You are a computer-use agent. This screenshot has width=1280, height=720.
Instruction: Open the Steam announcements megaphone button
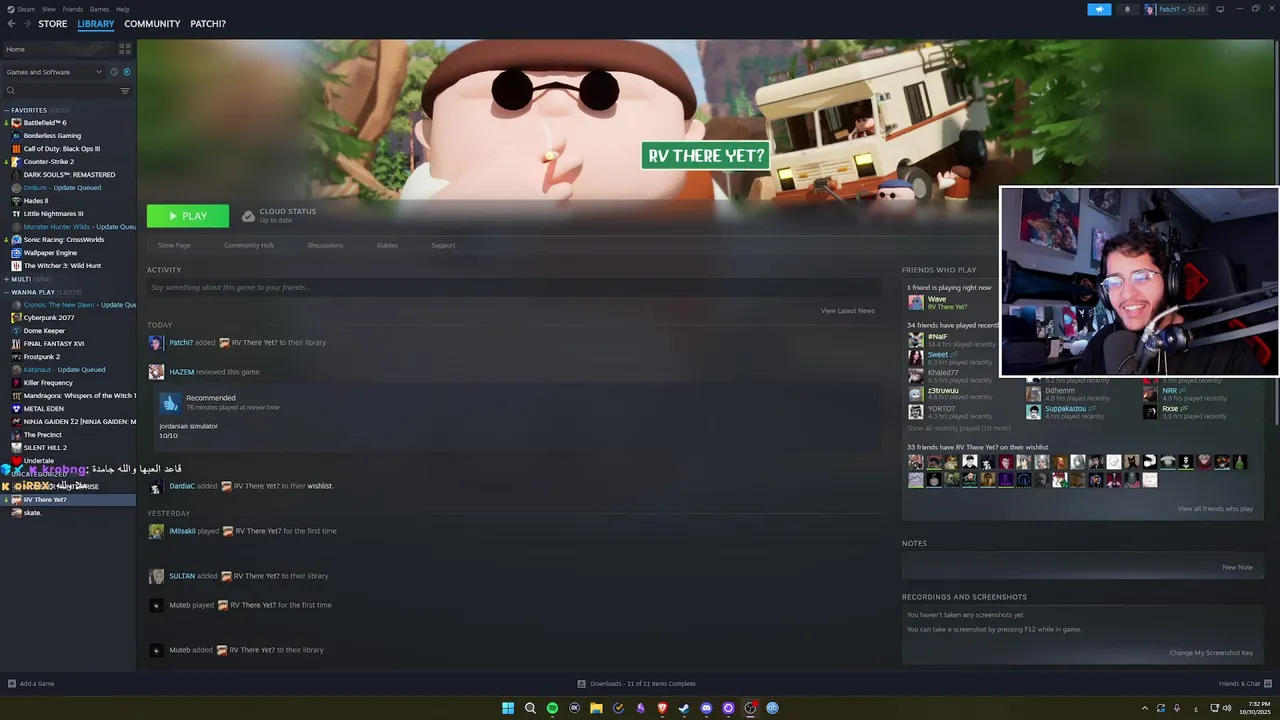(x=1099, y=9)
